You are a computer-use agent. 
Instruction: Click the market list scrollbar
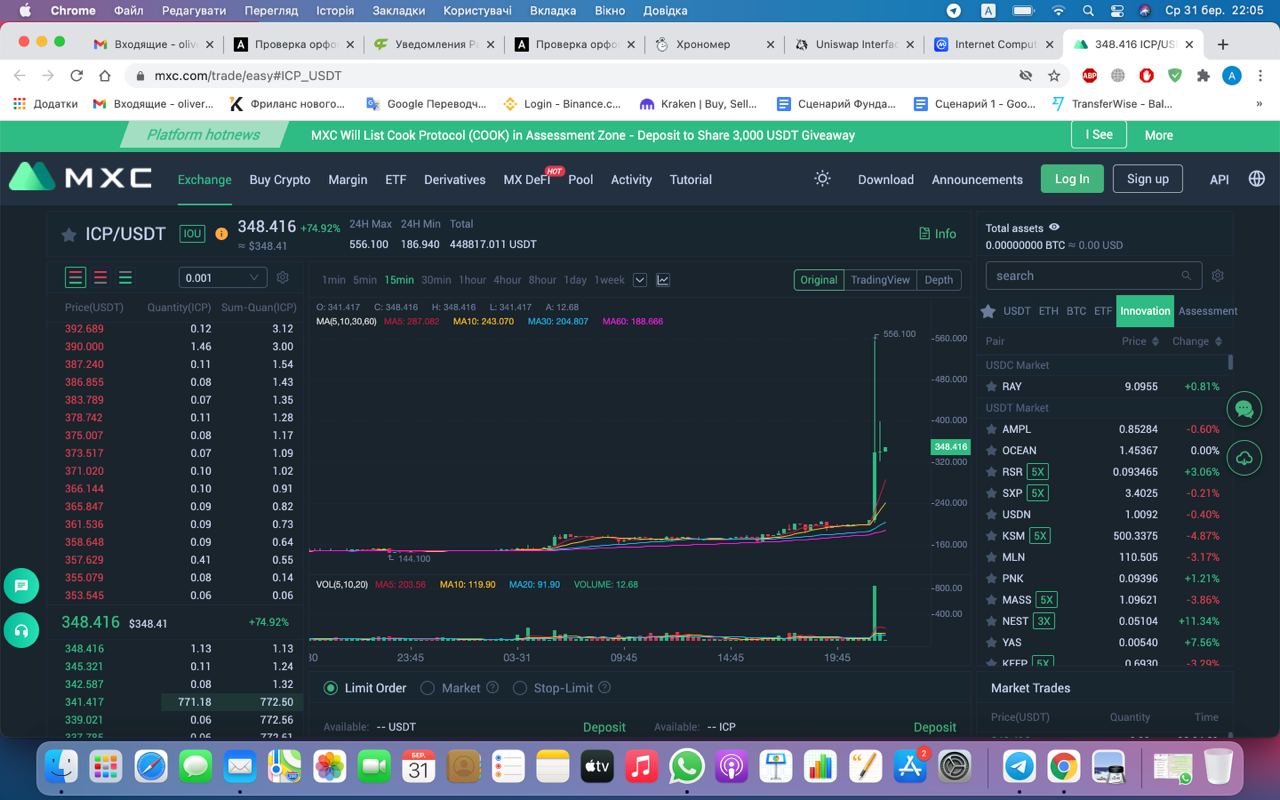1230,362
